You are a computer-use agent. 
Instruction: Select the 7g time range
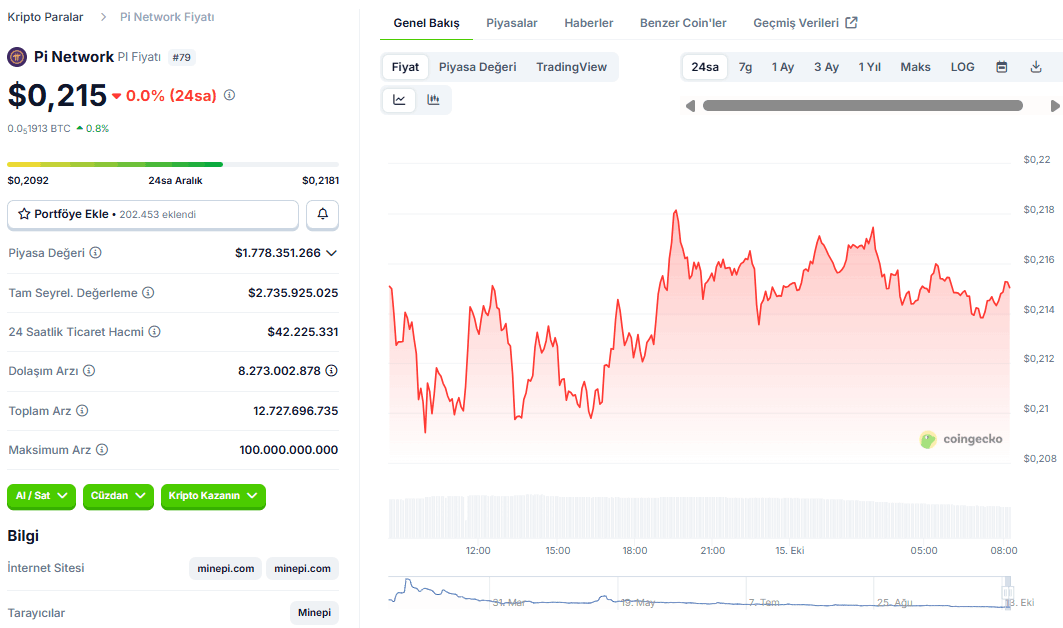coord(745,67)
